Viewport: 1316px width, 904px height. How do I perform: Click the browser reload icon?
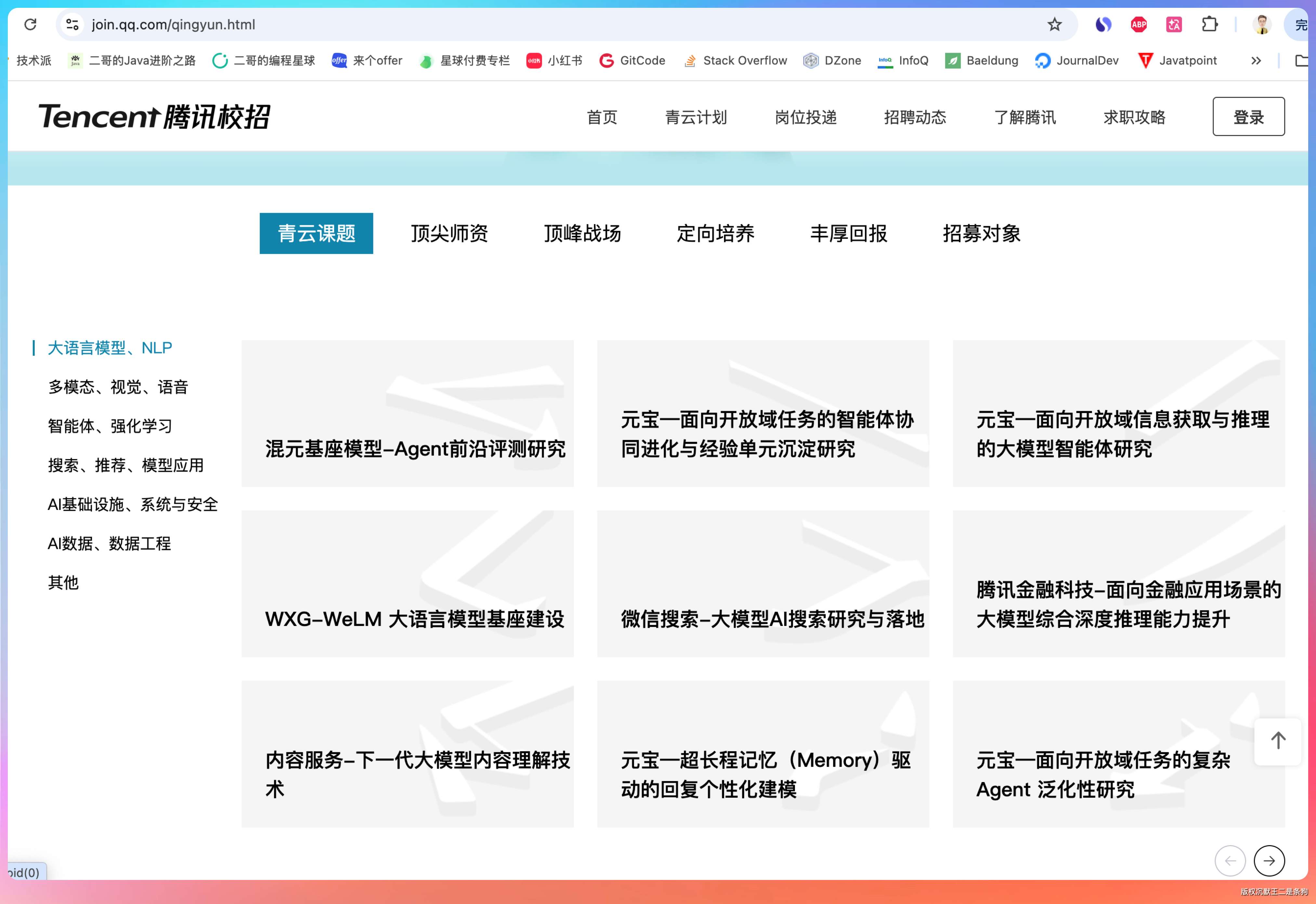coord(31,24)
